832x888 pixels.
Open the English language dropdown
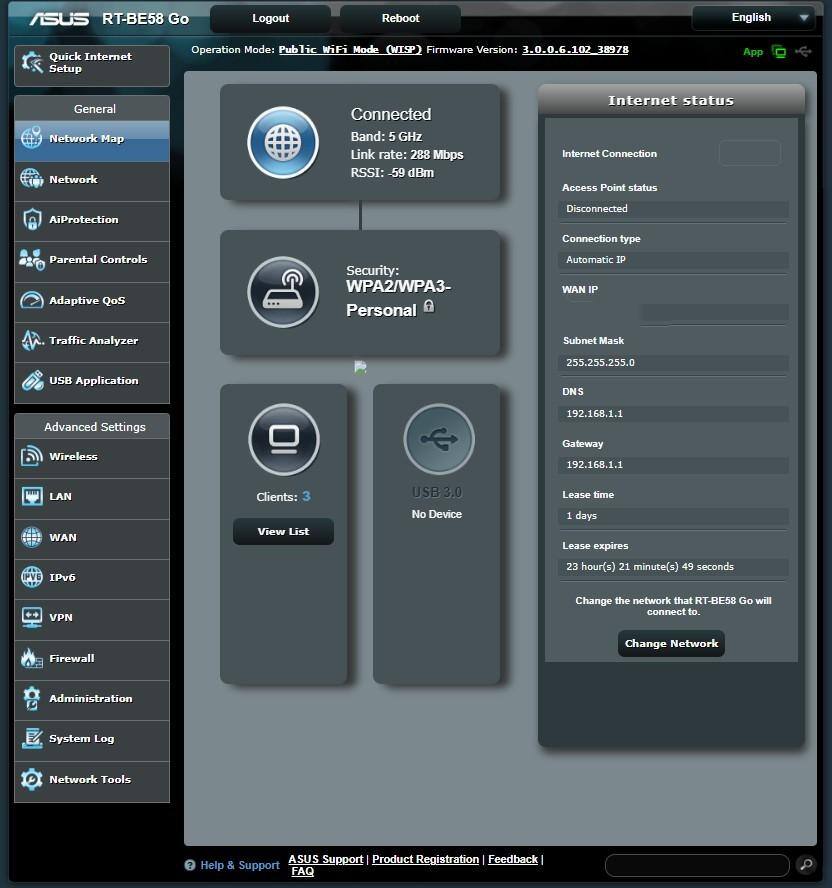(753, 17)
